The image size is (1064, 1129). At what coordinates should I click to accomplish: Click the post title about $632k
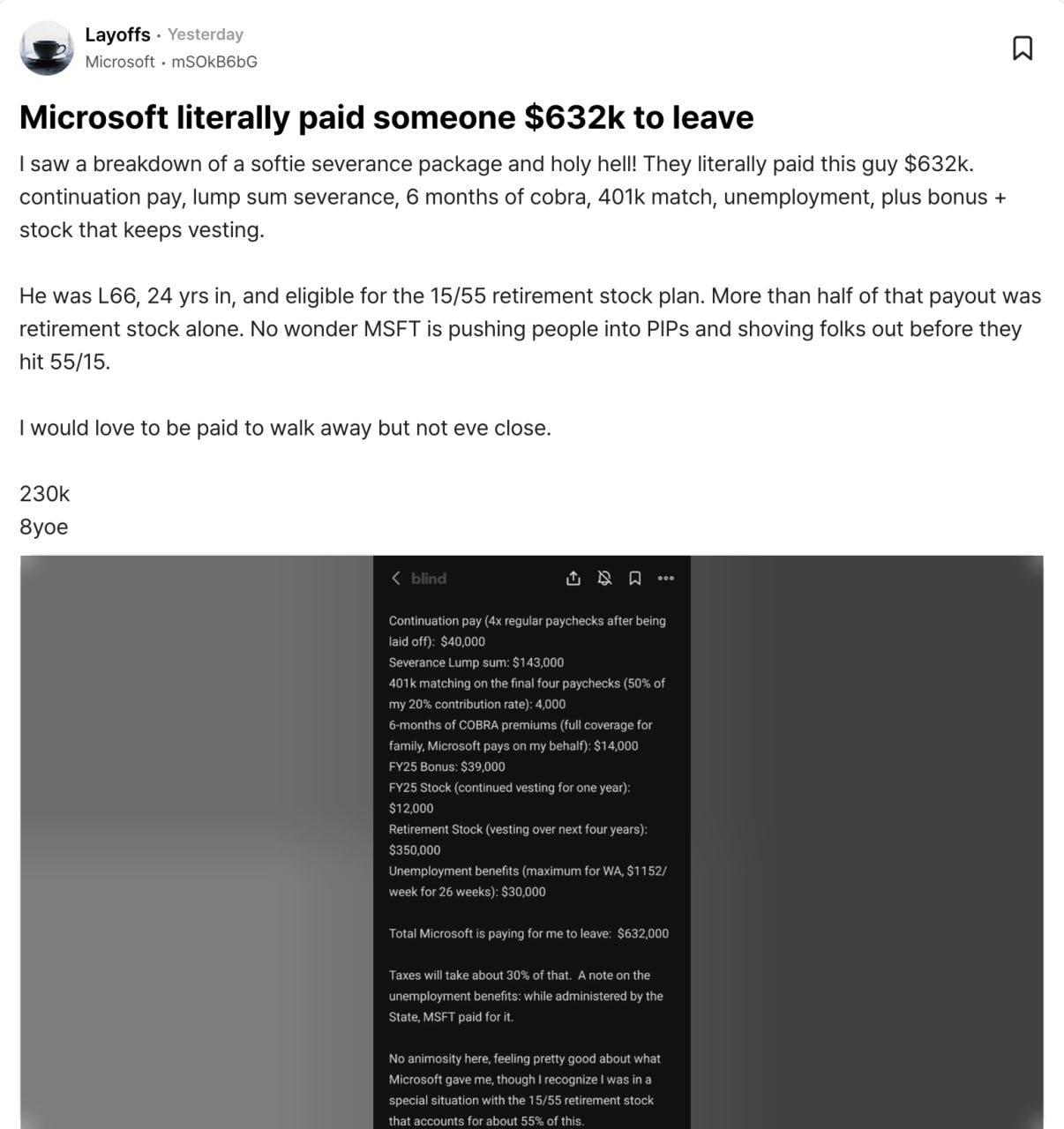[386, 117]
